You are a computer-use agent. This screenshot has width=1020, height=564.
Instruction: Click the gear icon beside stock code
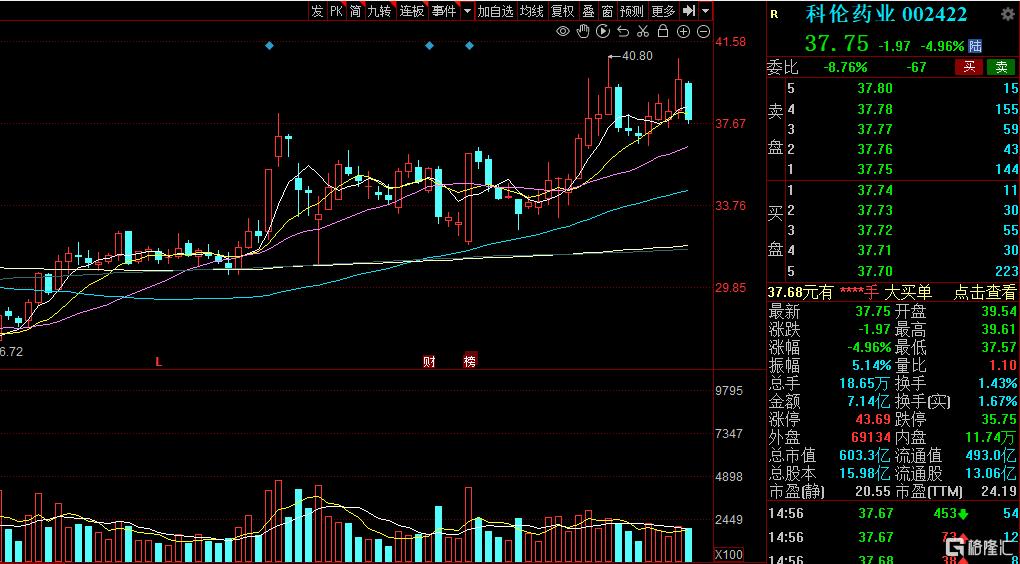click(1006, 14)
